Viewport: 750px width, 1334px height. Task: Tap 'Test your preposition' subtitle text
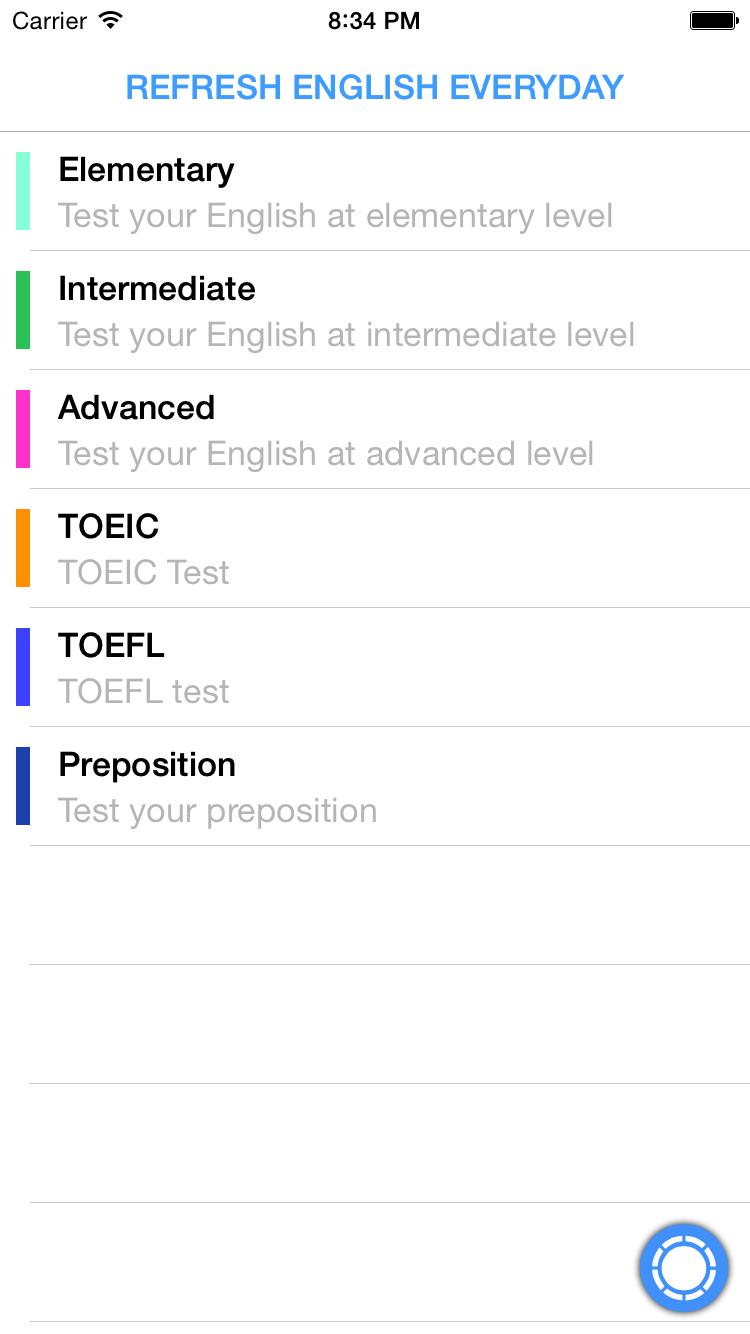[x=217, y=811]
